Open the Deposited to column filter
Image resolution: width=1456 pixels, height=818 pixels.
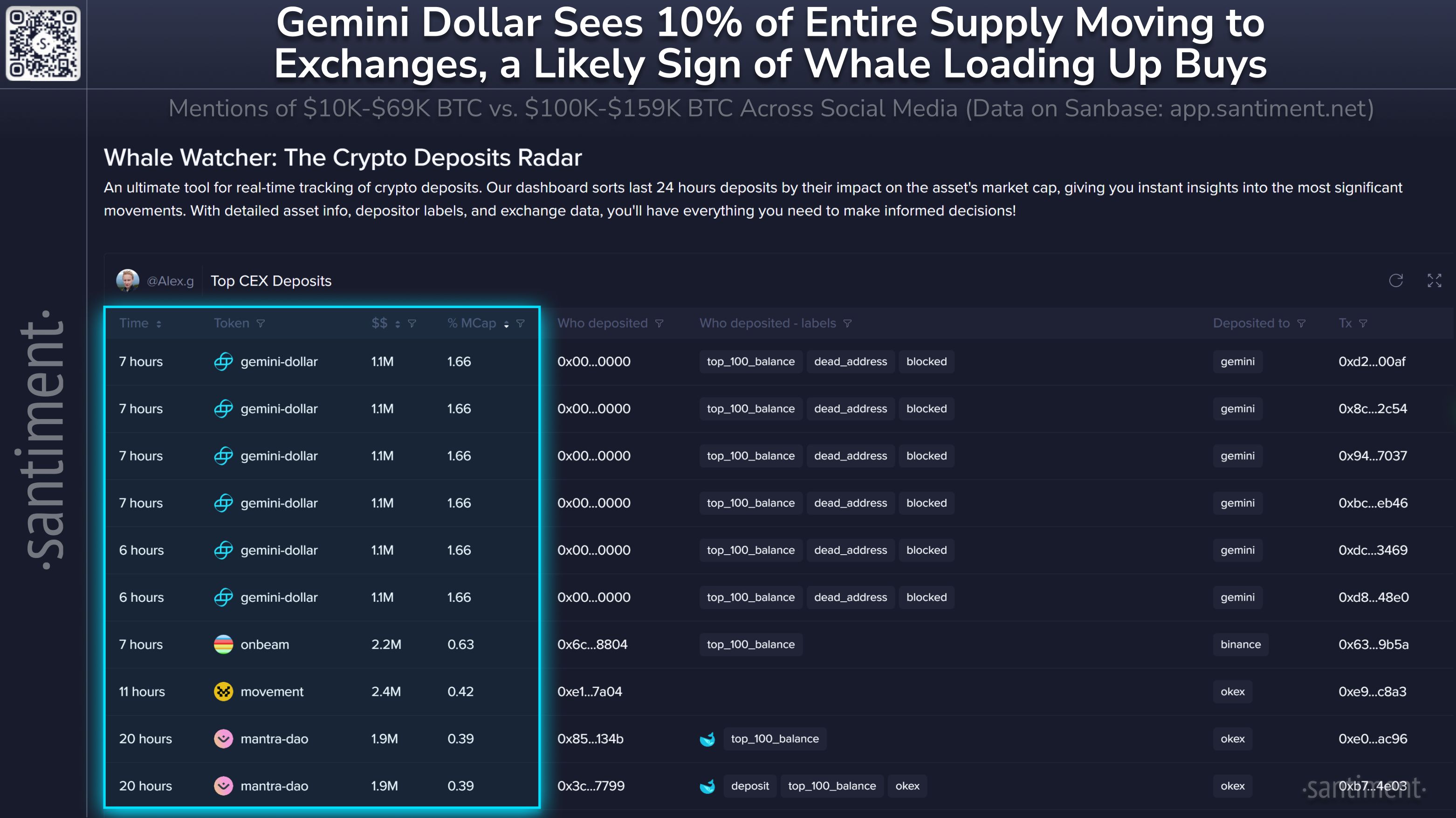coord(1303,323)
